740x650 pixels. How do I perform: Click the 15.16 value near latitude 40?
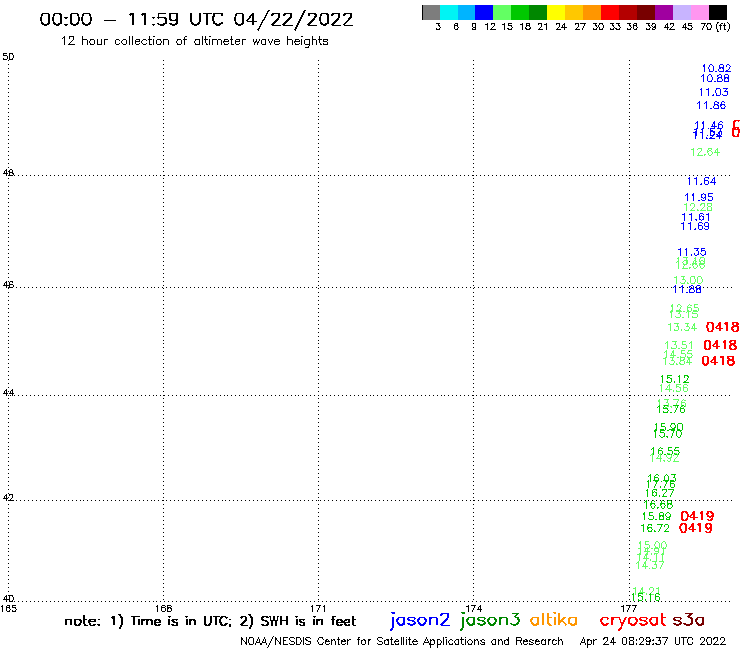(646, 598)
